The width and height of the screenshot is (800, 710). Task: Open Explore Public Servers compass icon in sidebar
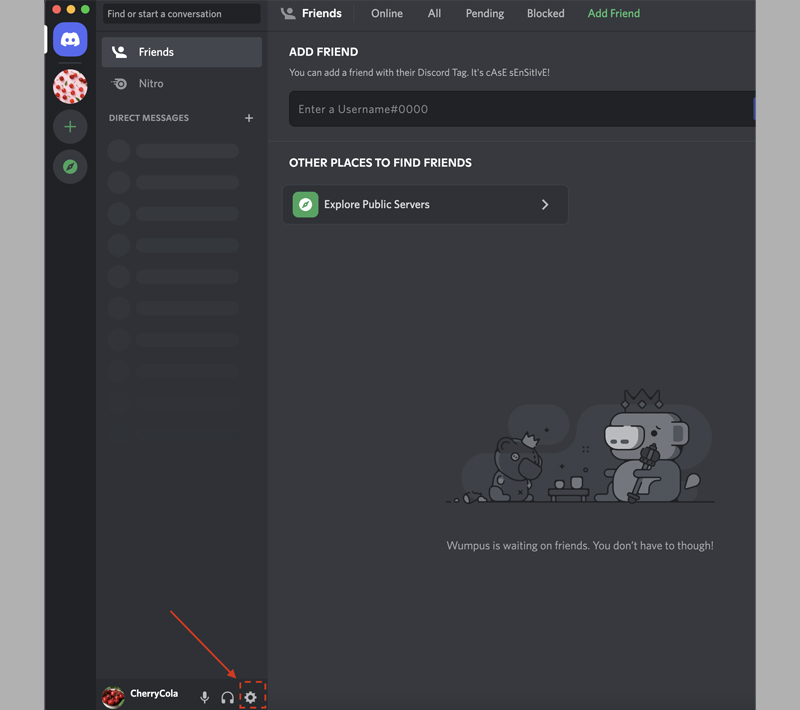[70, 167]
